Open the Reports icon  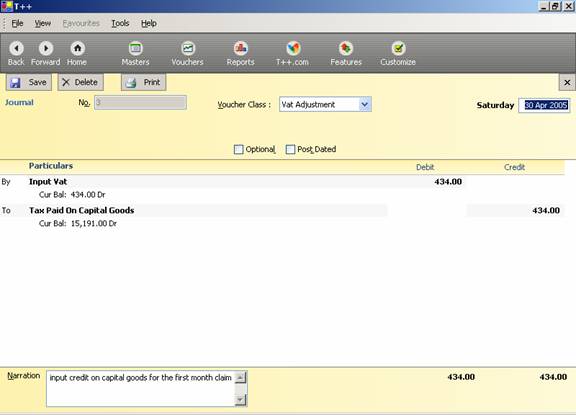(x=241, y=48)
